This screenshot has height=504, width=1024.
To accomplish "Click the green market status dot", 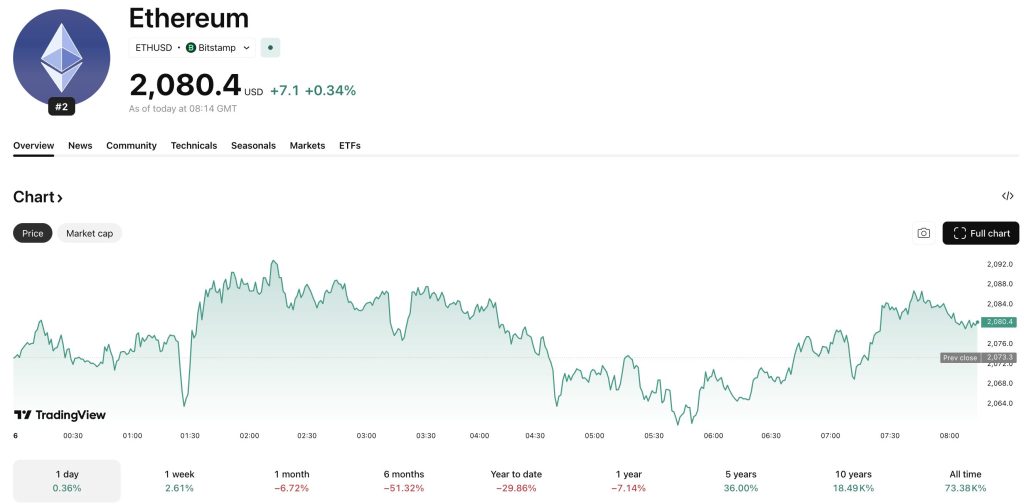I will point(271,47).
